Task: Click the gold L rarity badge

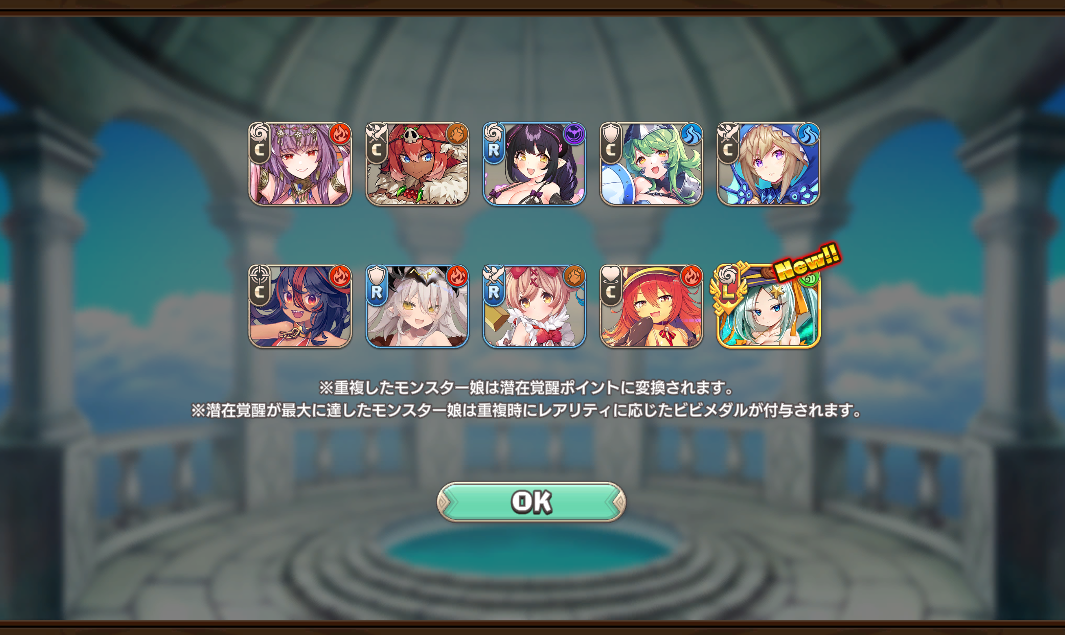Action: pos(728,293)
